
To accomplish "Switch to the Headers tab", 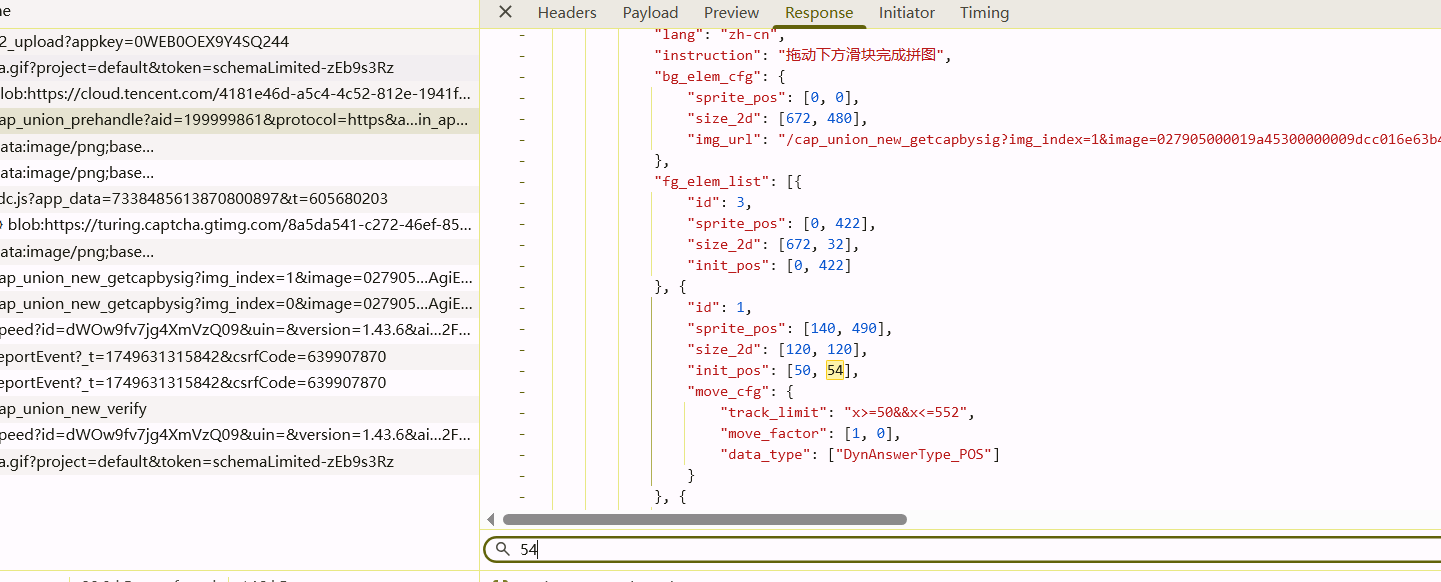I will [x=567, y=13].
